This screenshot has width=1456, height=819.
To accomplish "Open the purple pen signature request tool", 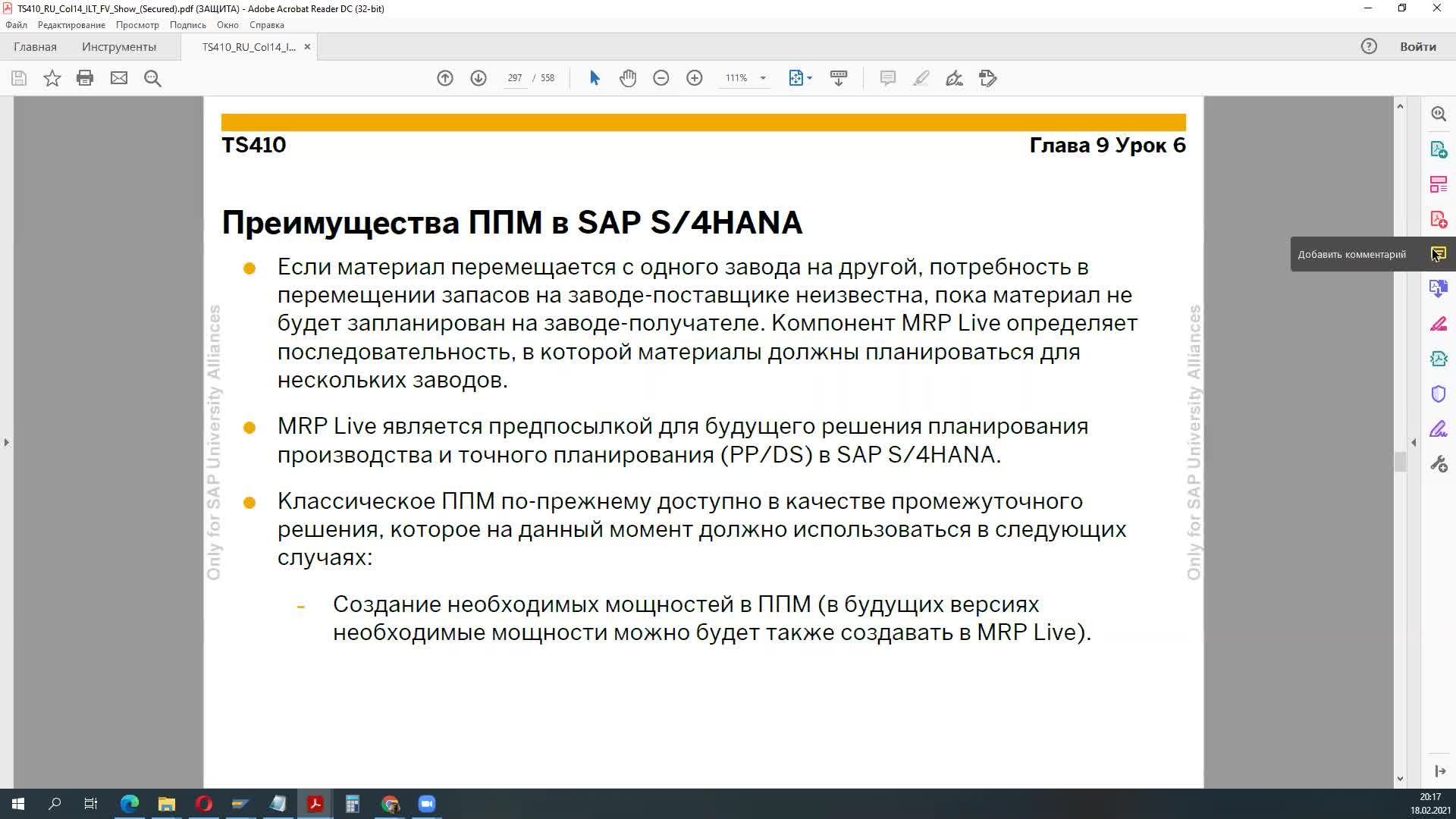I will tap(1439, 429).
